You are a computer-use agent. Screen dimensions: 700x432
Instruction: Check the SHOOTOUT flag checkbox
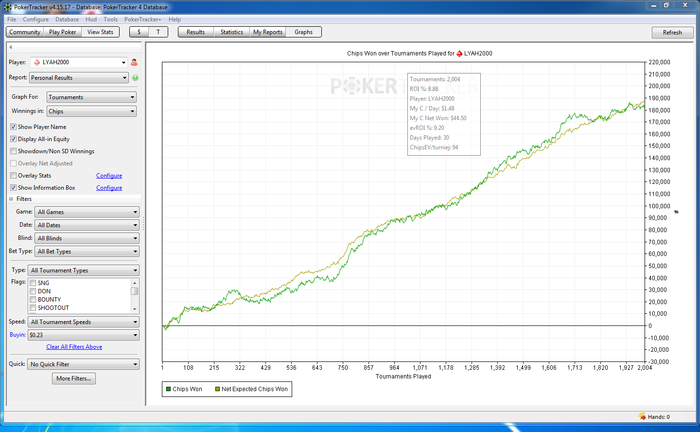click(33, 308)
